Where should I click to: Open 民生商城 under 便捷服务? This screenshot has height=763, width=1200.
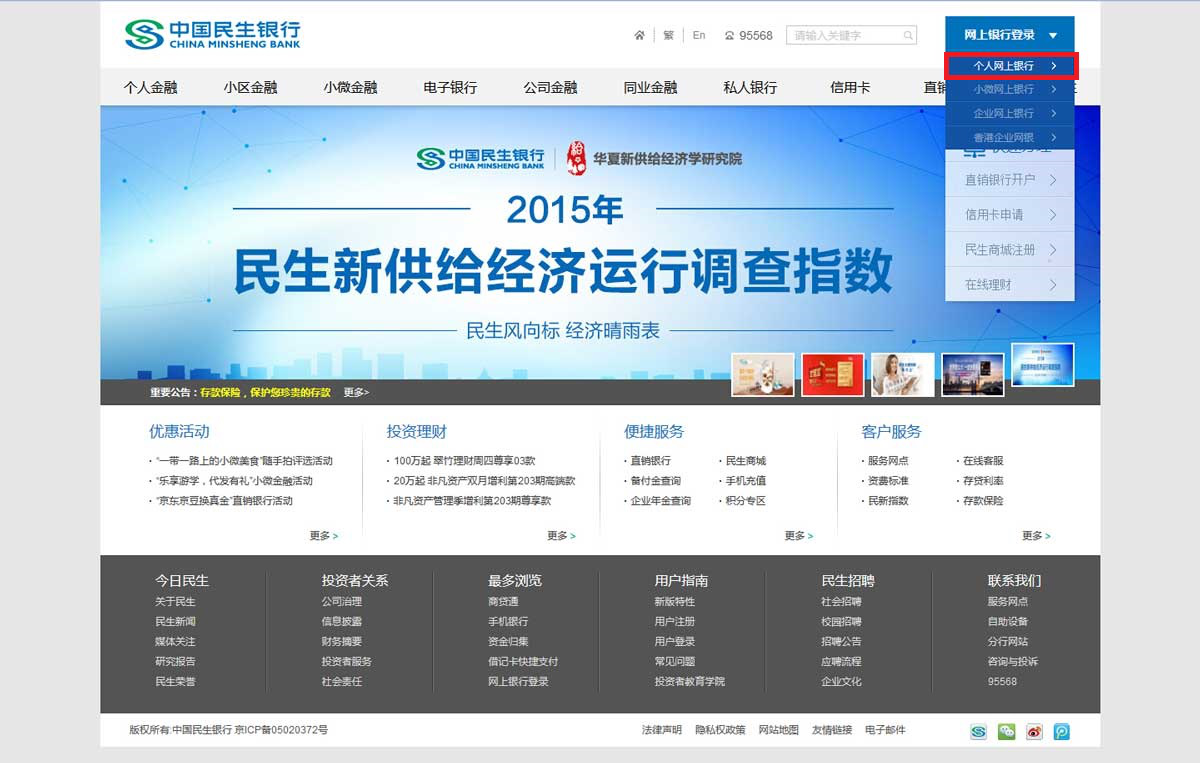(x=745, y=461)
